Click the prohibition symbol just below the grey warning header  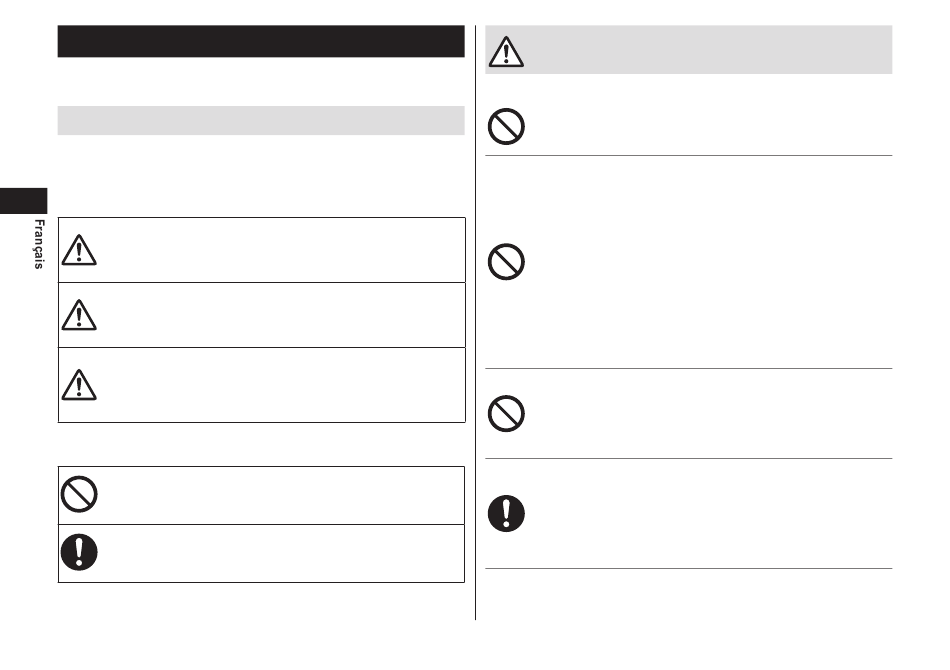[x=506, y=127]
